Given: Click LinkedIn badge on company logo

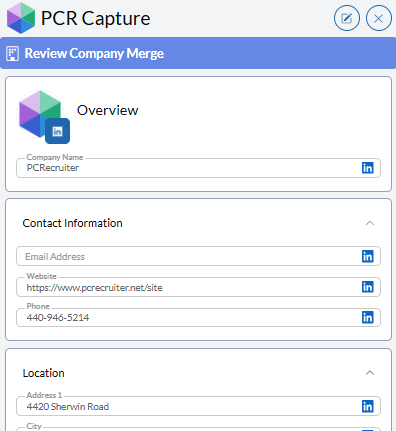Looking at the screenshot, I should 57,131.
